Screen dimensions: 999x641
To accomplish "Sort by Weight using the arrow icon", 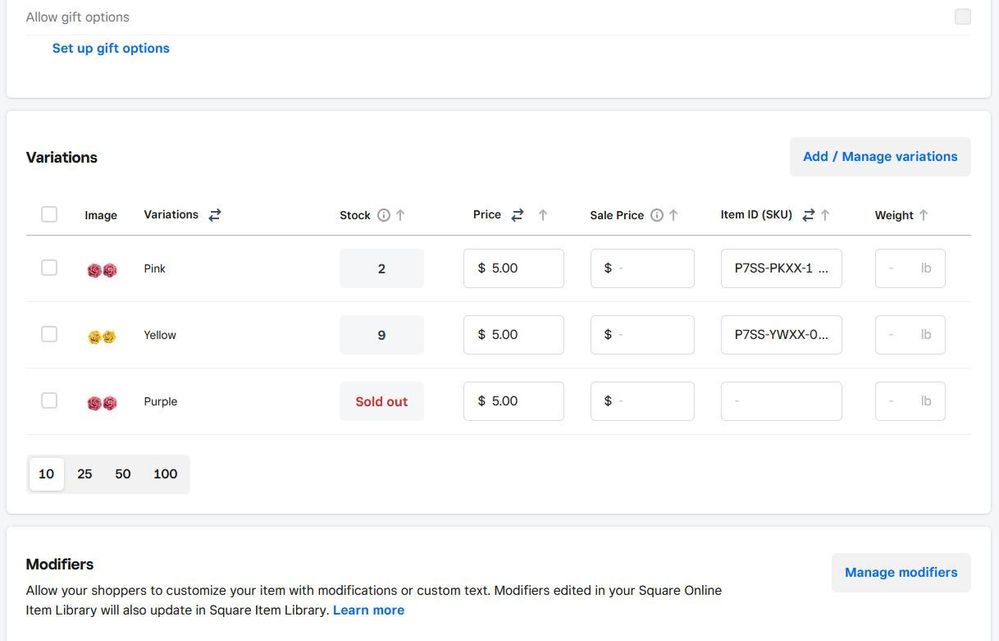I will point(923,215).
